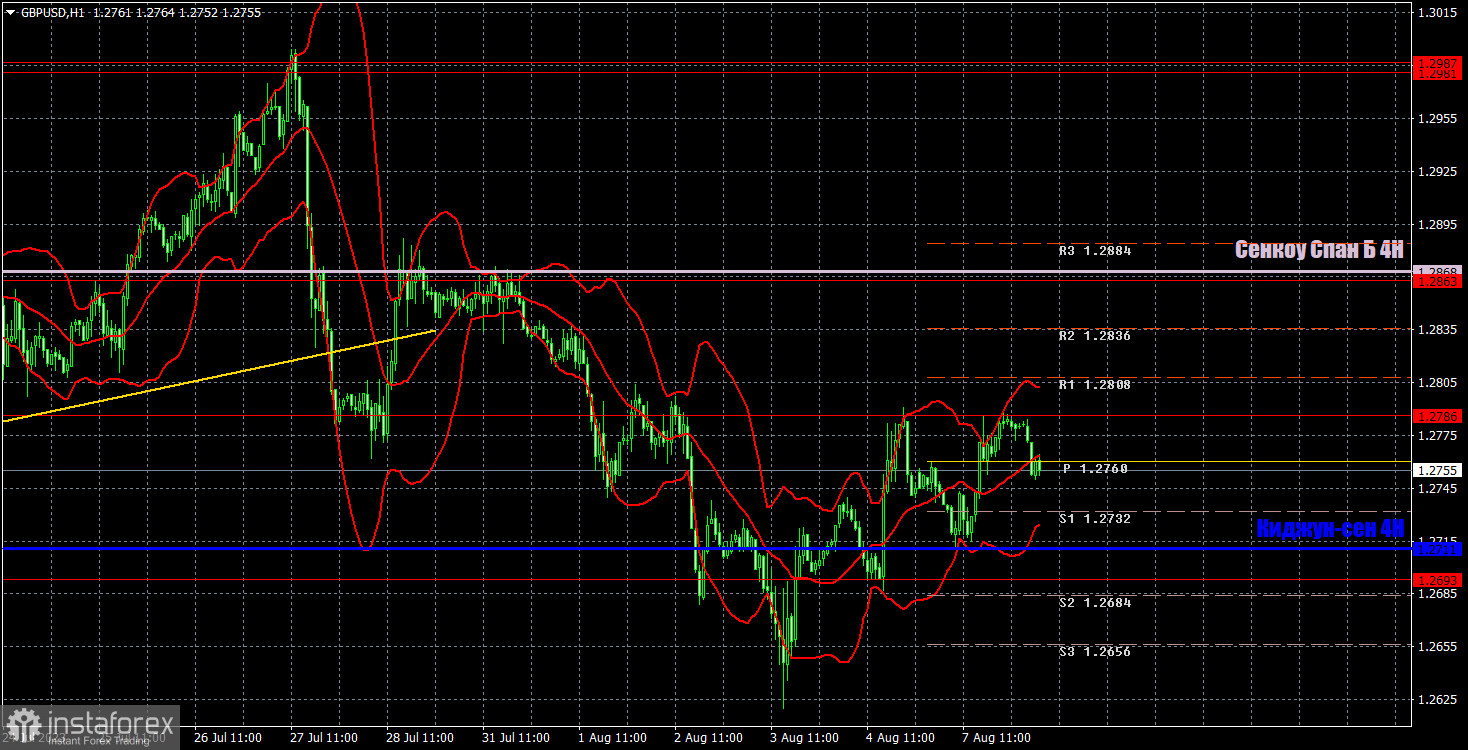Screen dimensions: 1468x750
Task: Click 1.2805 on the price axis
Action: point(1436,383)
